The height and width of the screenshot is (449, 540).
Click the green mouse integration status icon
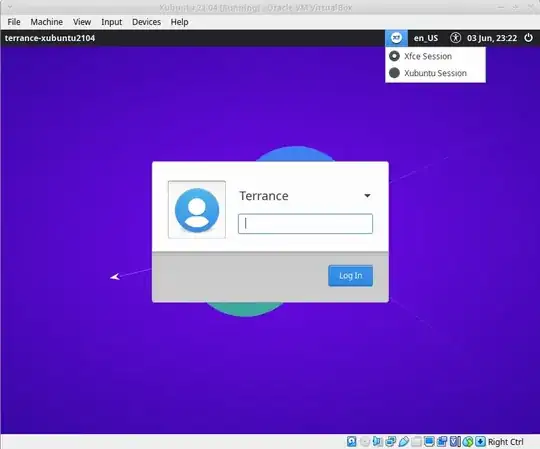(468, 441)
